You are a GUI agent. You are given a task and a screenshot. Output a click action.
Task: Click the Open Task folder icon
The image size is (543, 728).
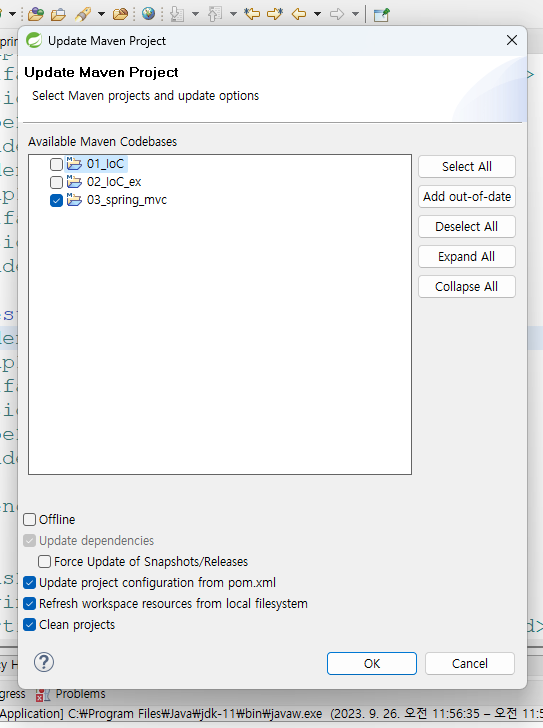(x=58, y=14)
